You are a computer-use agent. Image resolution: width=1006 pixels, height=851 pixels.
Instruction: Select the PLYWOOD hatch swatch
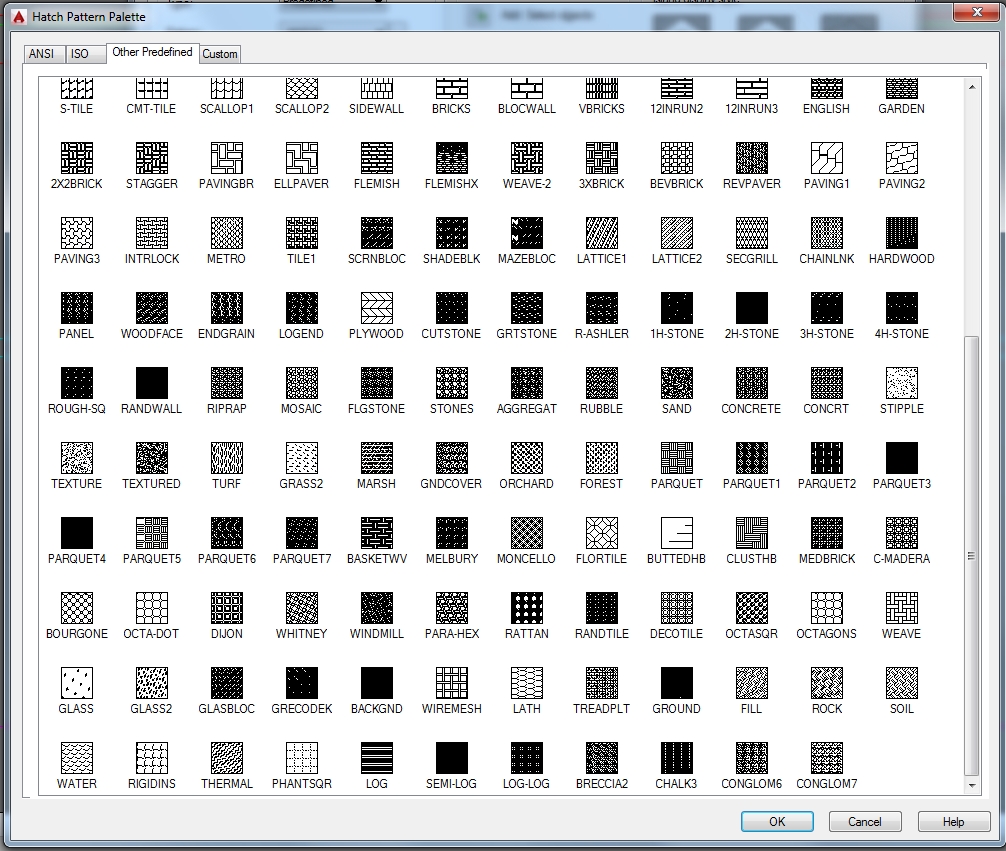tap(377, 308)
